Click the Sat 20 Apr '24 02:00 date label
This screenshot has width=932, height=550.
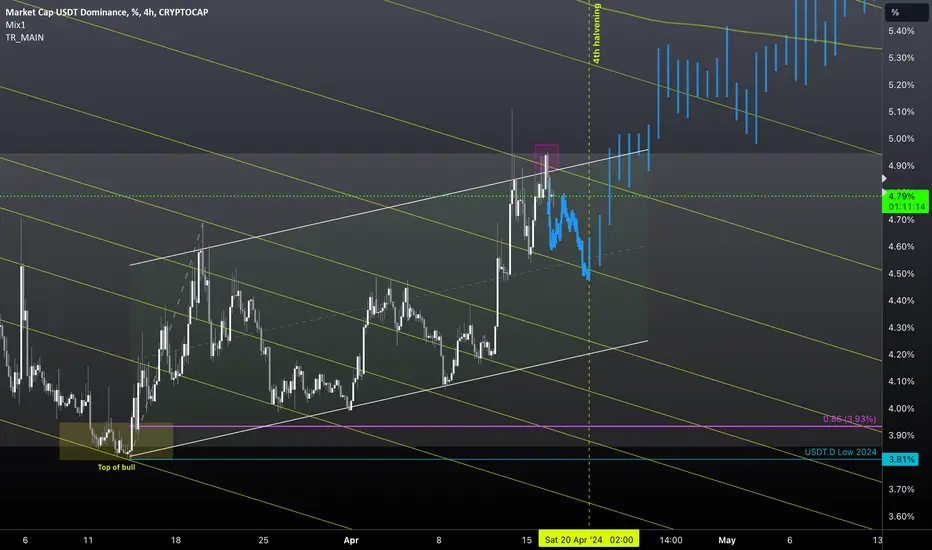point(588,540)
